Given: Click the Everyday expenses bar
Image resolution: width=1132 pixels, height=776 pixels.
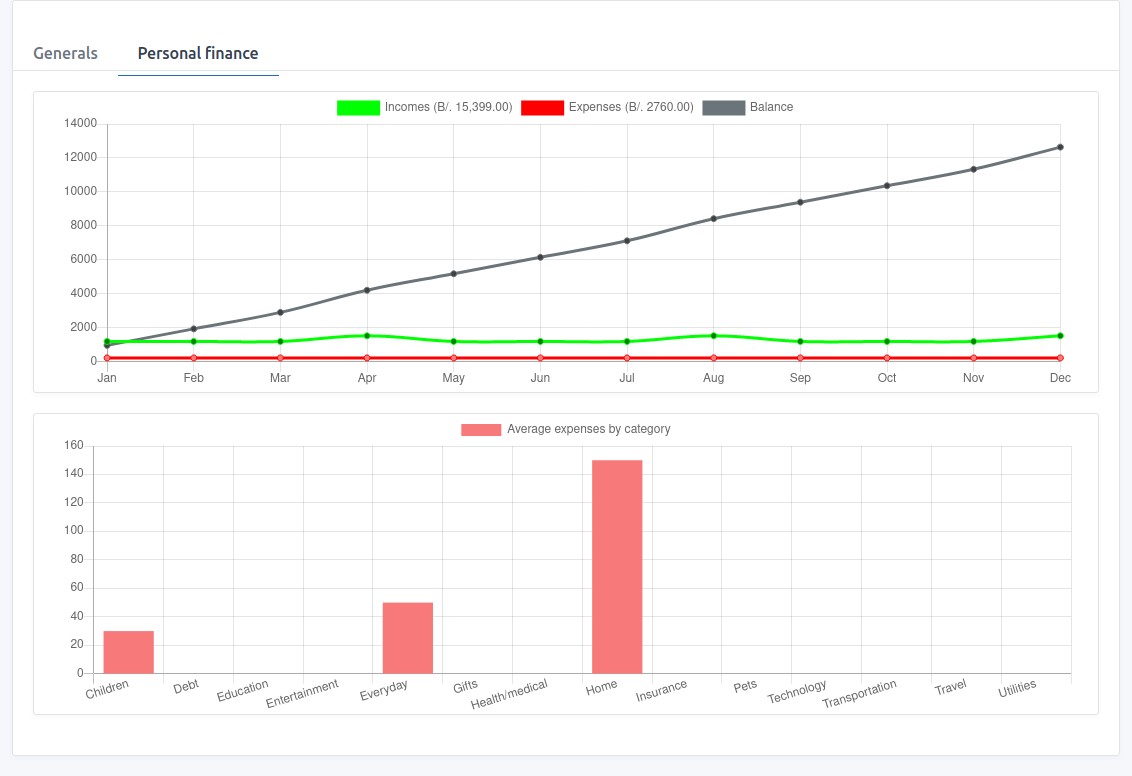Looking at the screenshot, I should point(408,638).
